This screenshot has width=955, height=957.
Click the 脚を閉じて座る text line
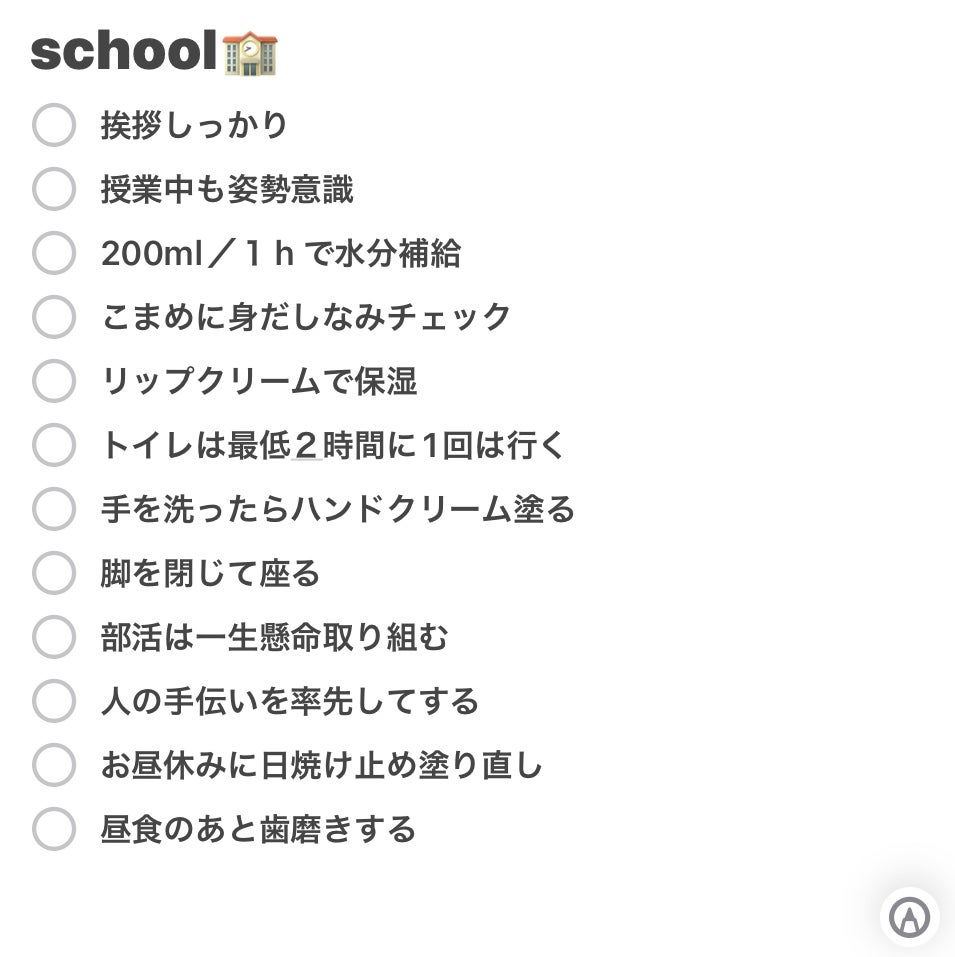coord(210,574)
